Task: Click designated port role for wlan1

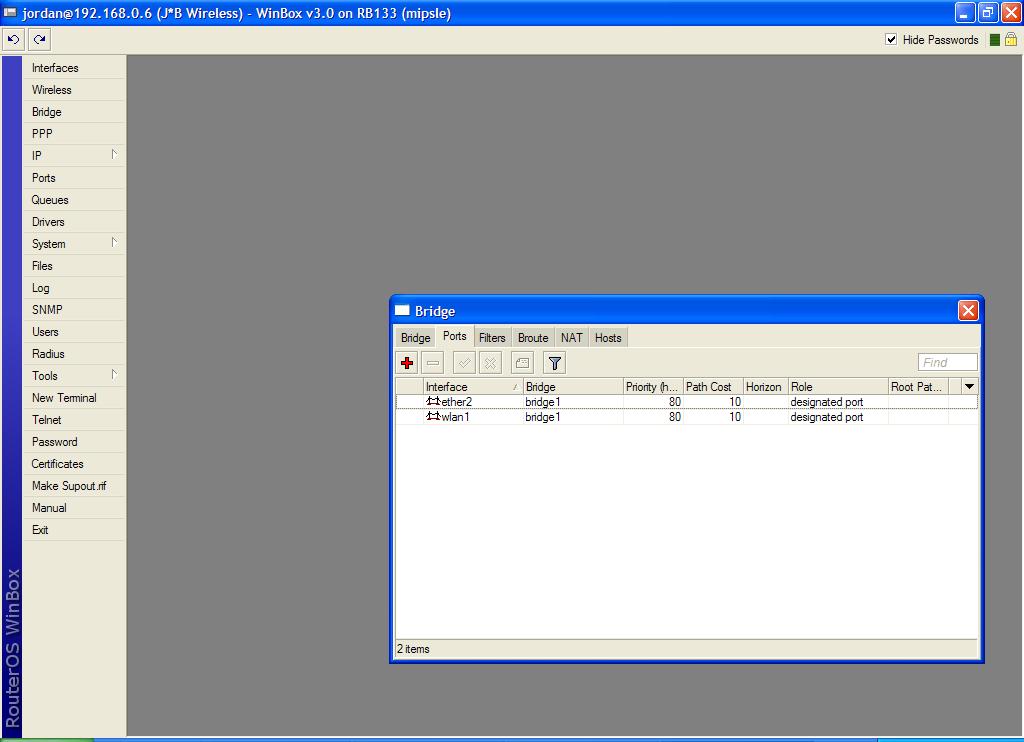Action: click(x=827, y=417)
